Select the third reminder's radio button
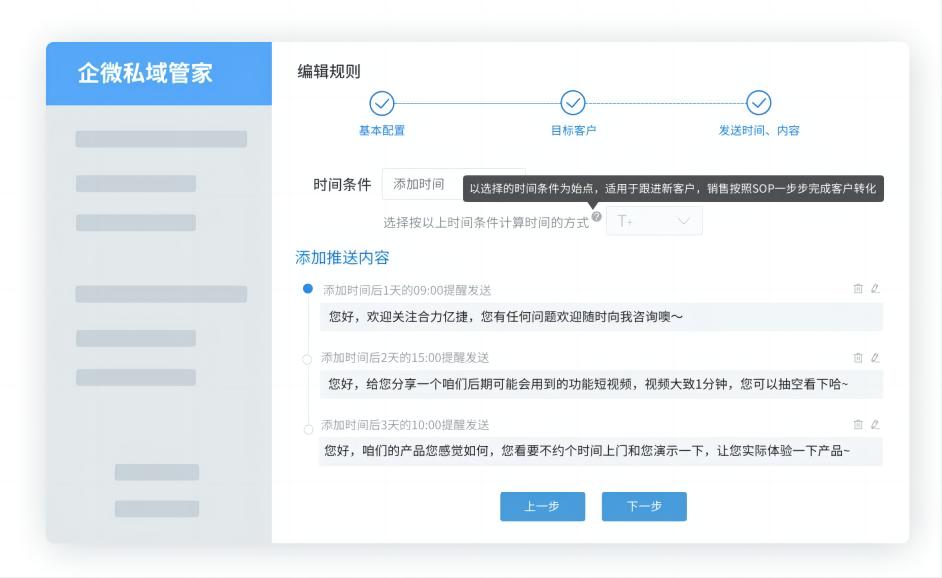The width and height of the screenshot is (942, 578). click(x=310, y=426)
